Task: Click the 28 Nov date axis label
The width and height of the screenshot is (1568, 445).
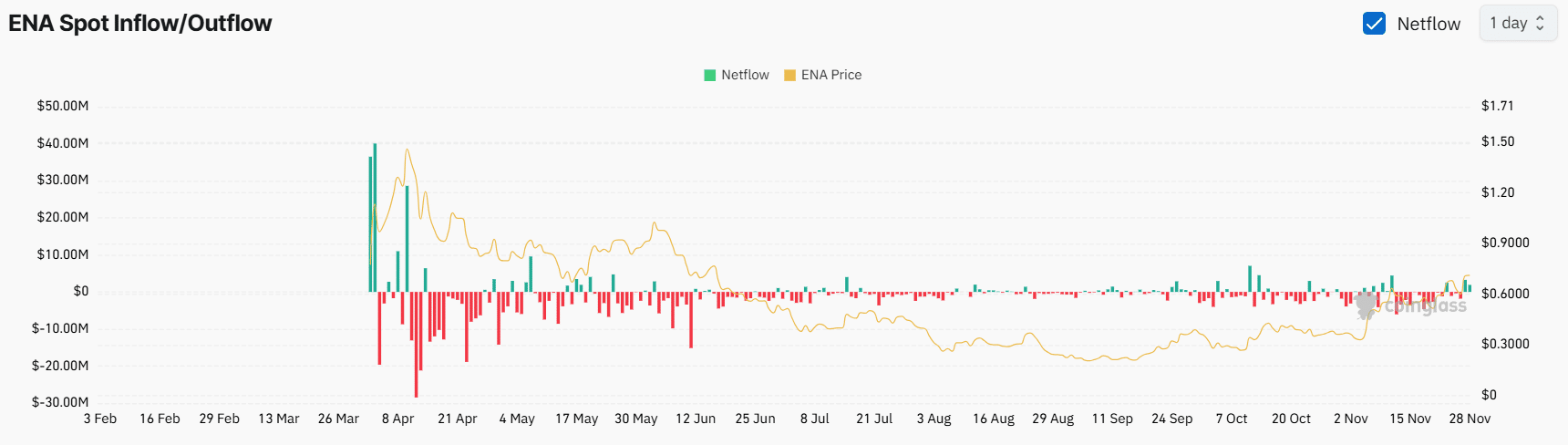Action: click(x=1470, y=419)
